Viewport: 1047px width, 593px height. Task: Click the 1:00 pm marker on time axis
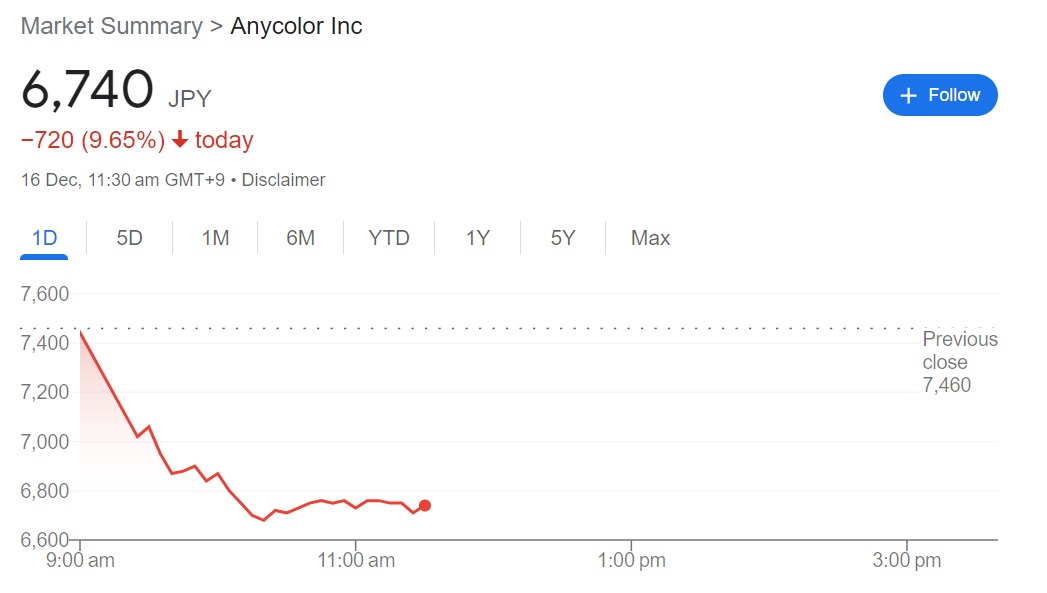[632, 560]
